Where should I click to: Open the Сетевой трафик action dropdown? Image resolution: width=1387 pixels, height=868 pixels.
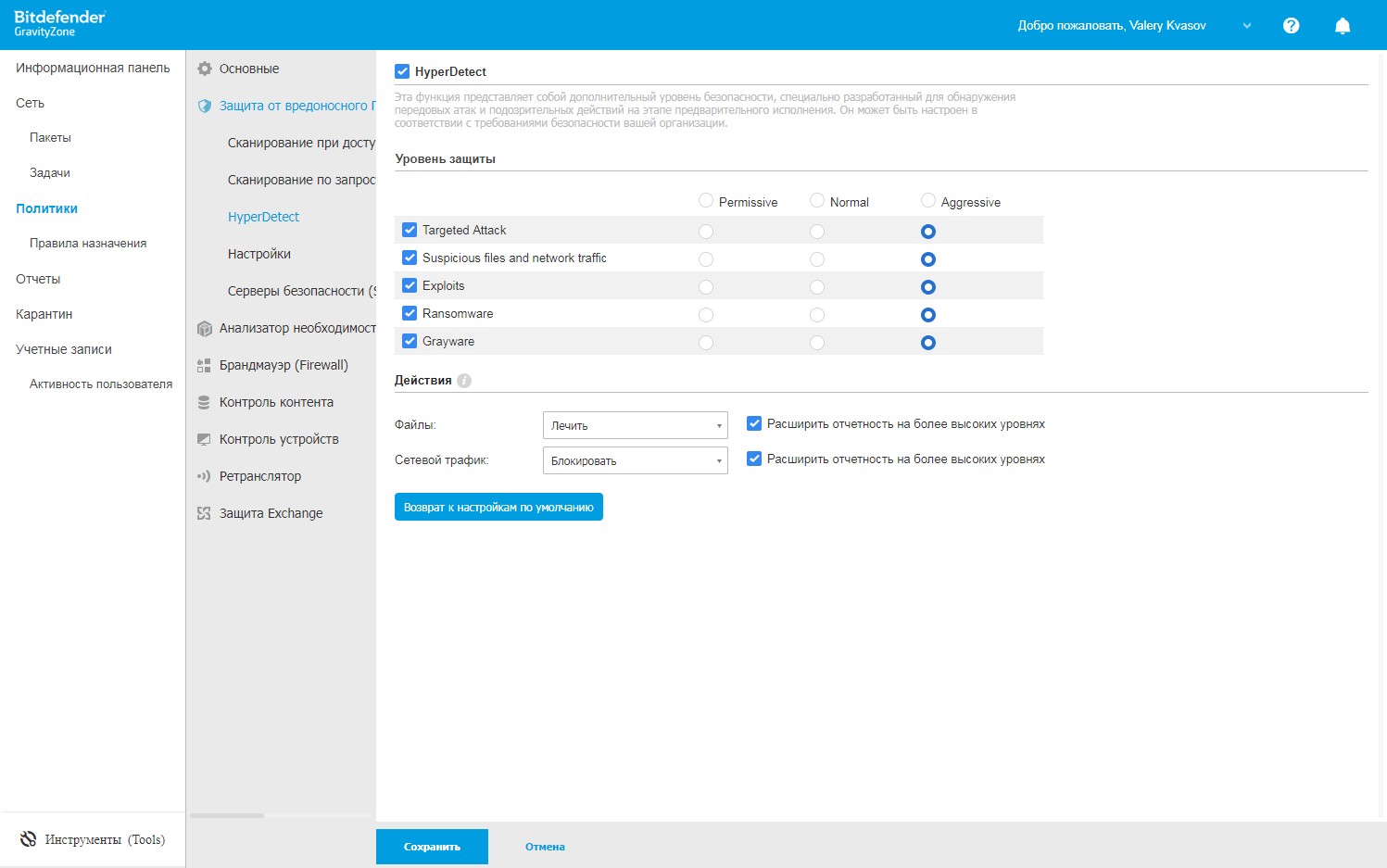click(635, 460)
